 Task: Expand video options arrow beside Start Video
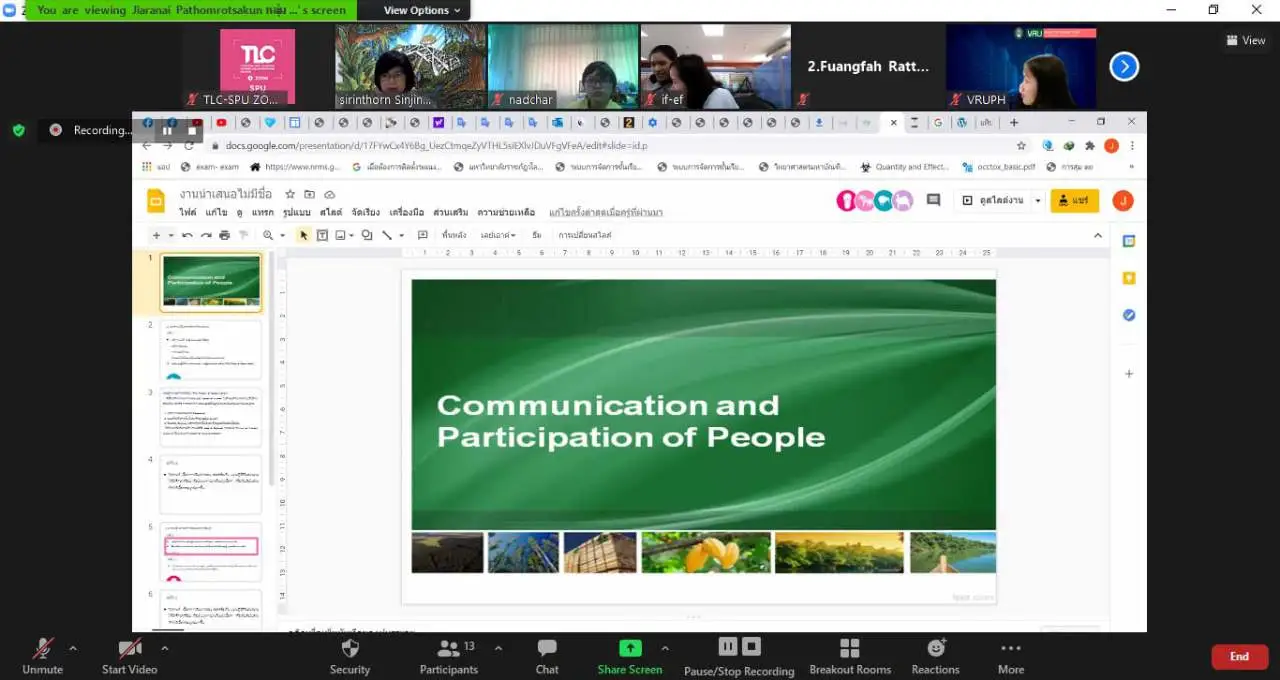[165, 648]
